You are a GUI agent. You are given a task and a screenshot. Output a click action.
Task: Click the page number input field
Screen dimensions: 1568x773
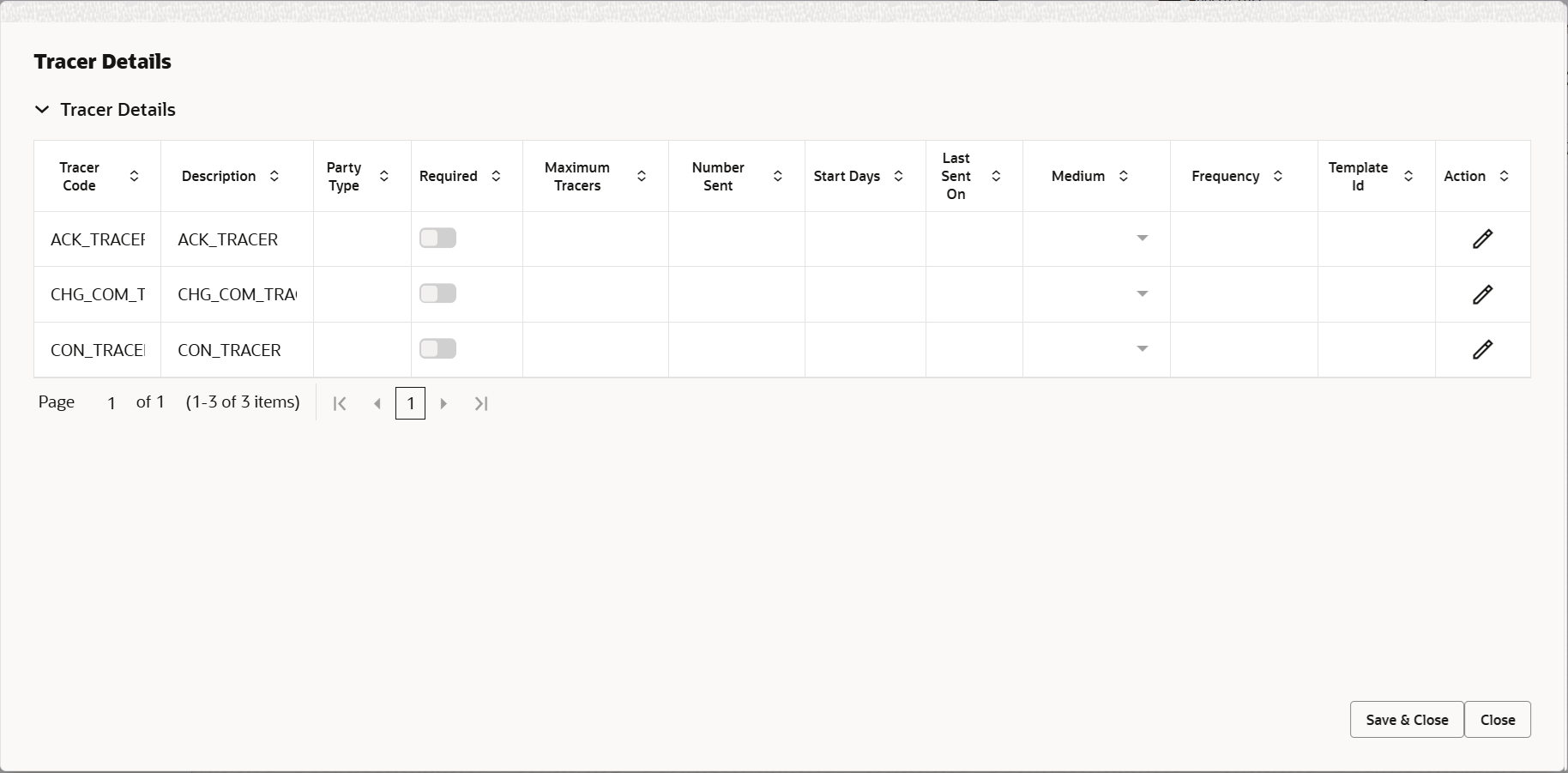pyautogui.click(x=111, y=402)
